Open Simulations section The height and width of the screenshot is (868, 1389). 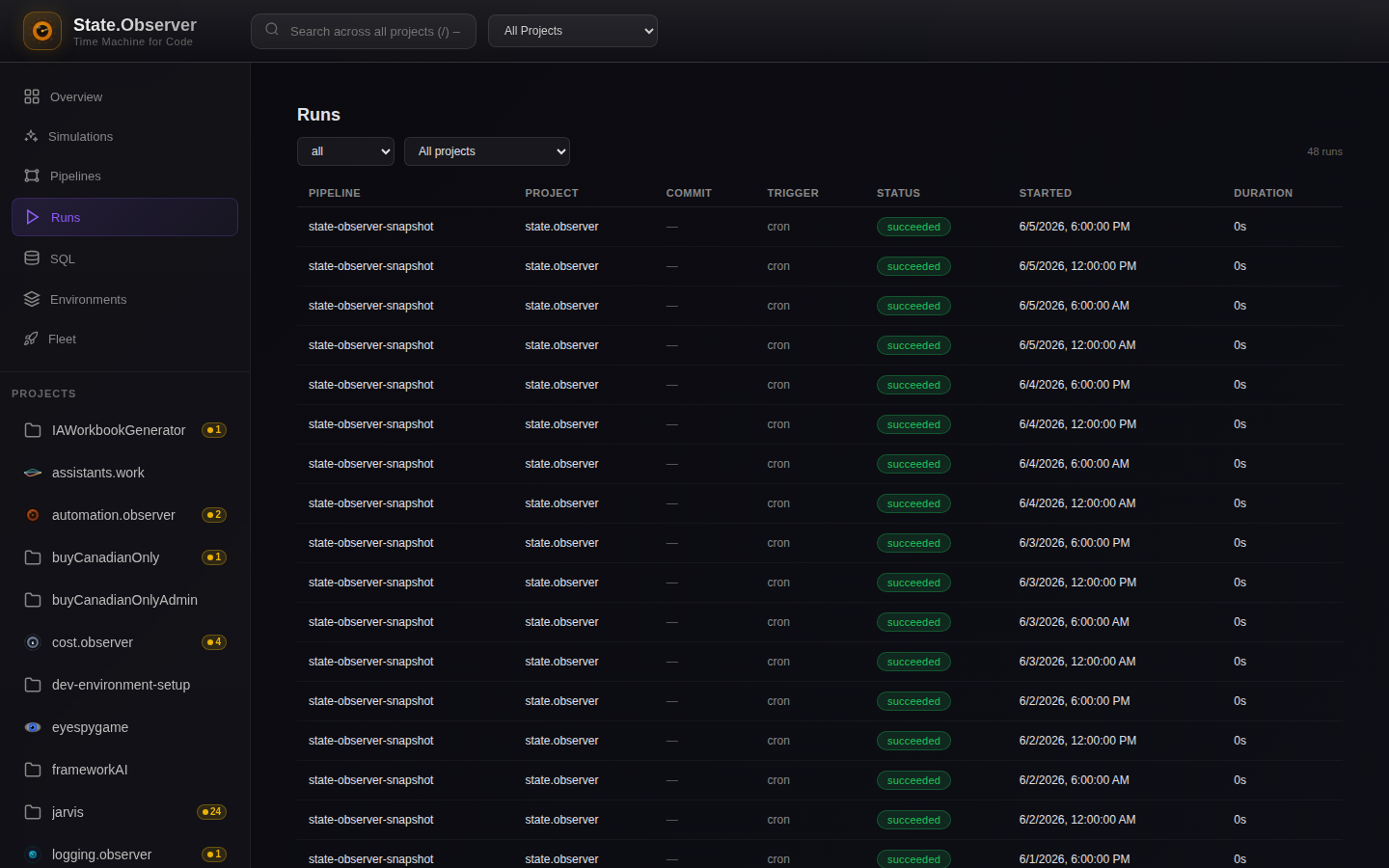click(124, 136)
